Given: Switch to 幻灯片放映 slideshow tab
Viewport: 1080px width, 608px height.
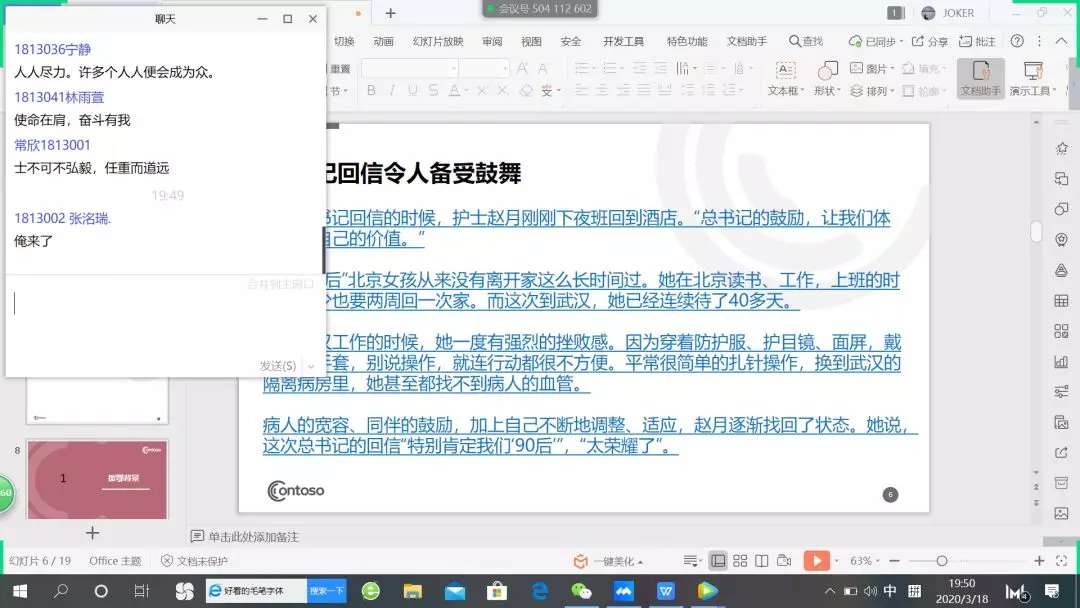Looking at the screenshot, I should pos(438,42).
